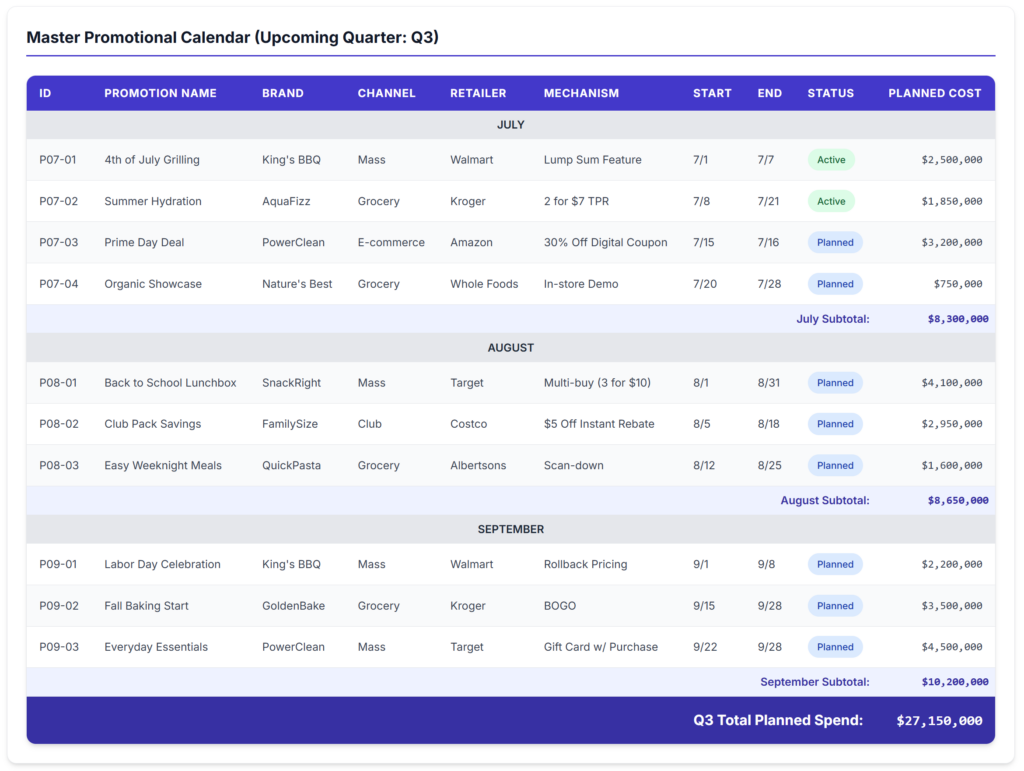Click the PLANNED COST column header
The width and height of the screenshot is (1024, 771).
(935, 93)
